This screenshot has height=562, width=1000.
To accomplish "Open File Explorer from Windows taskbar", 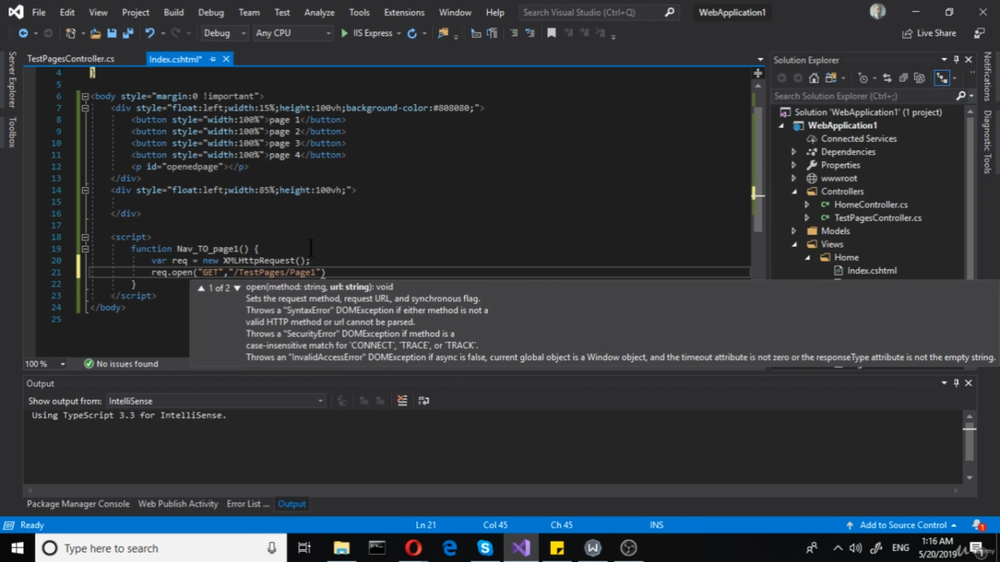I will (x=341, y=548).
